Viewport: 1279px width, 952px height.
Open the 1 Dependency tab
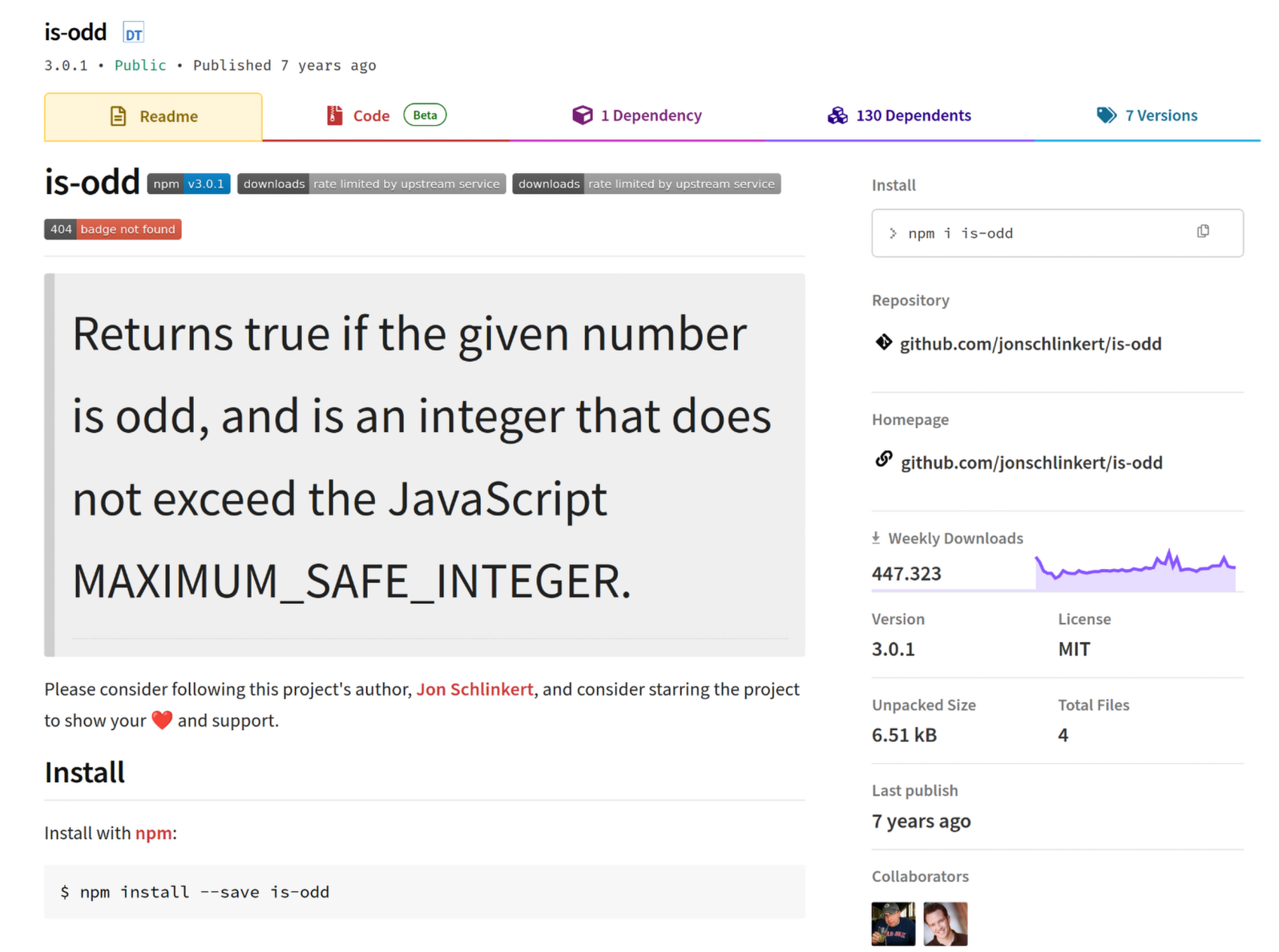[x=637, y=117]
